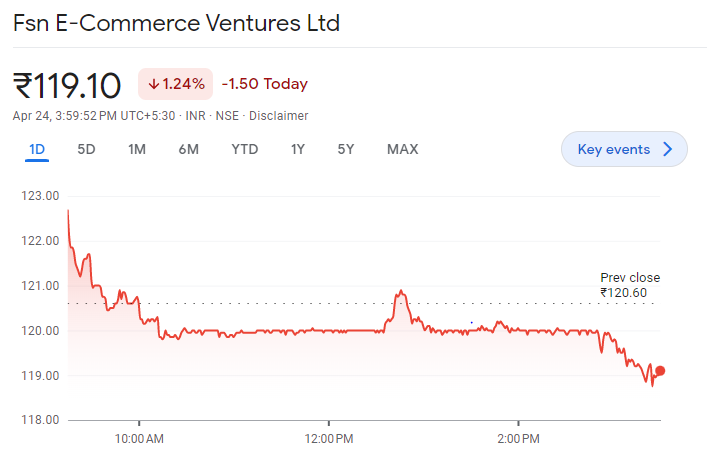The height and width of the screenshot is (461, 707).
Task: Switch to the 5Y range
Action: pos(346,150)
